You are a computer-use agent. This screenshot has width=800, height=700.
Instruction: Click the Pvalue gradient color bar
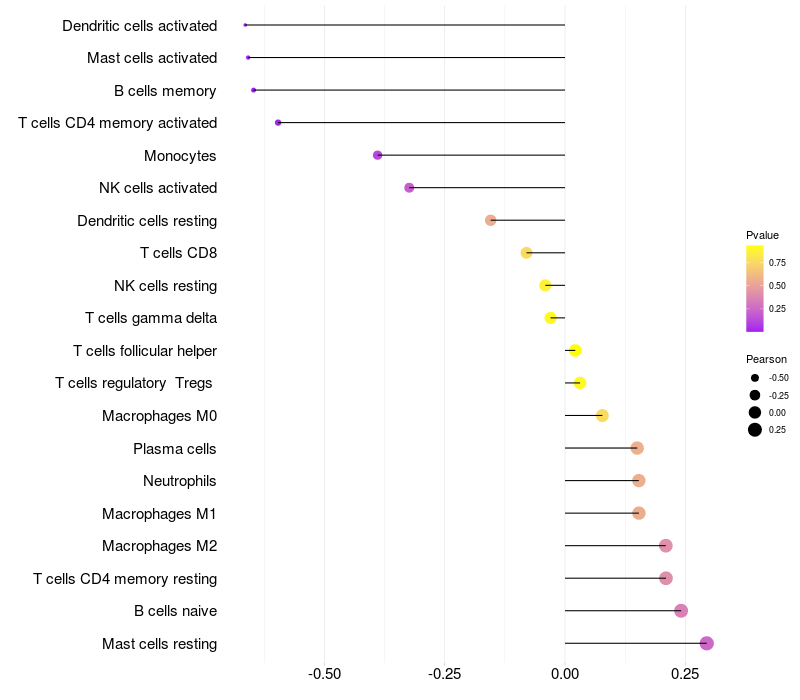755,288
